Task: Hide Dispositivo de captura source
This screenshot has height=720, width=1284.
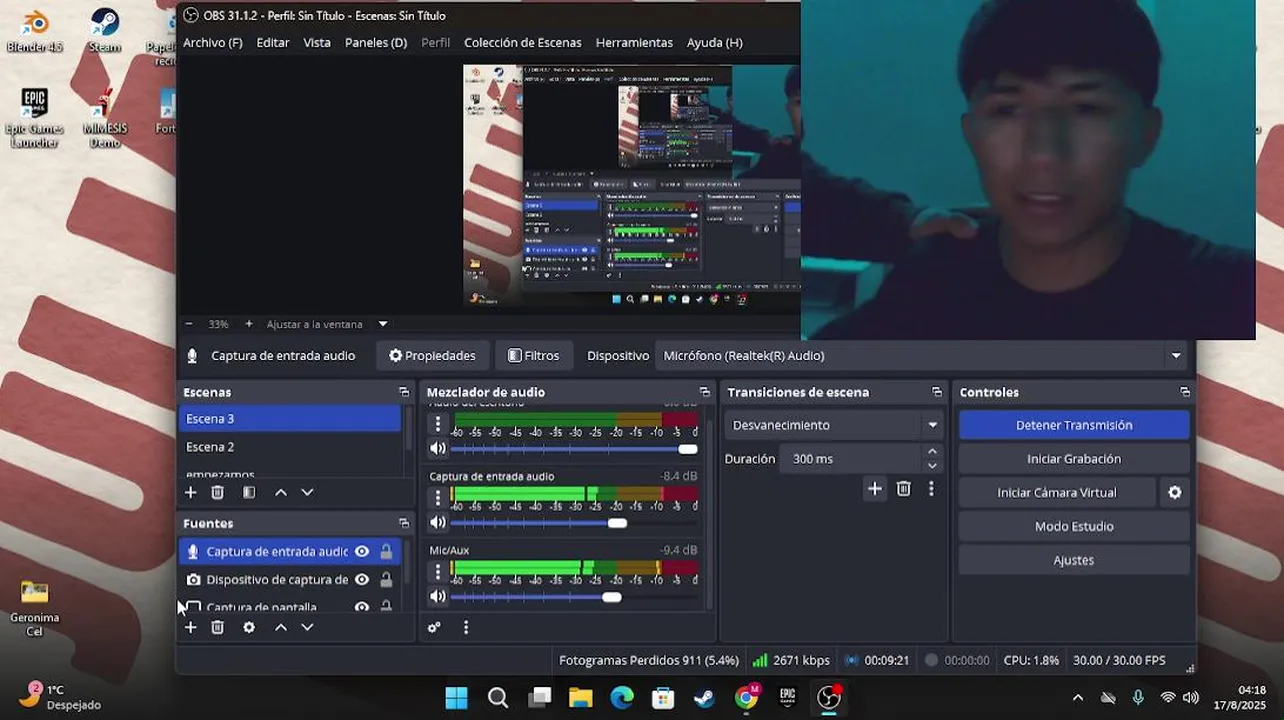Action: [362, 579]
